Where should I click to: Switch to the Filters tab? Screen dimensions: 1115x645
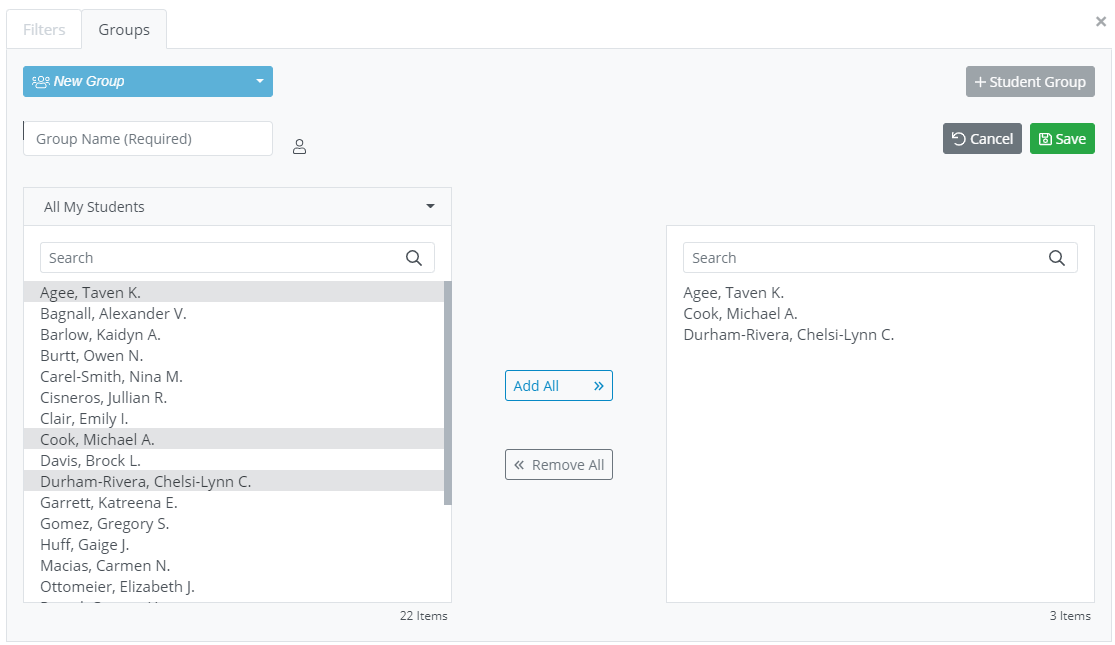coord(44,29)
